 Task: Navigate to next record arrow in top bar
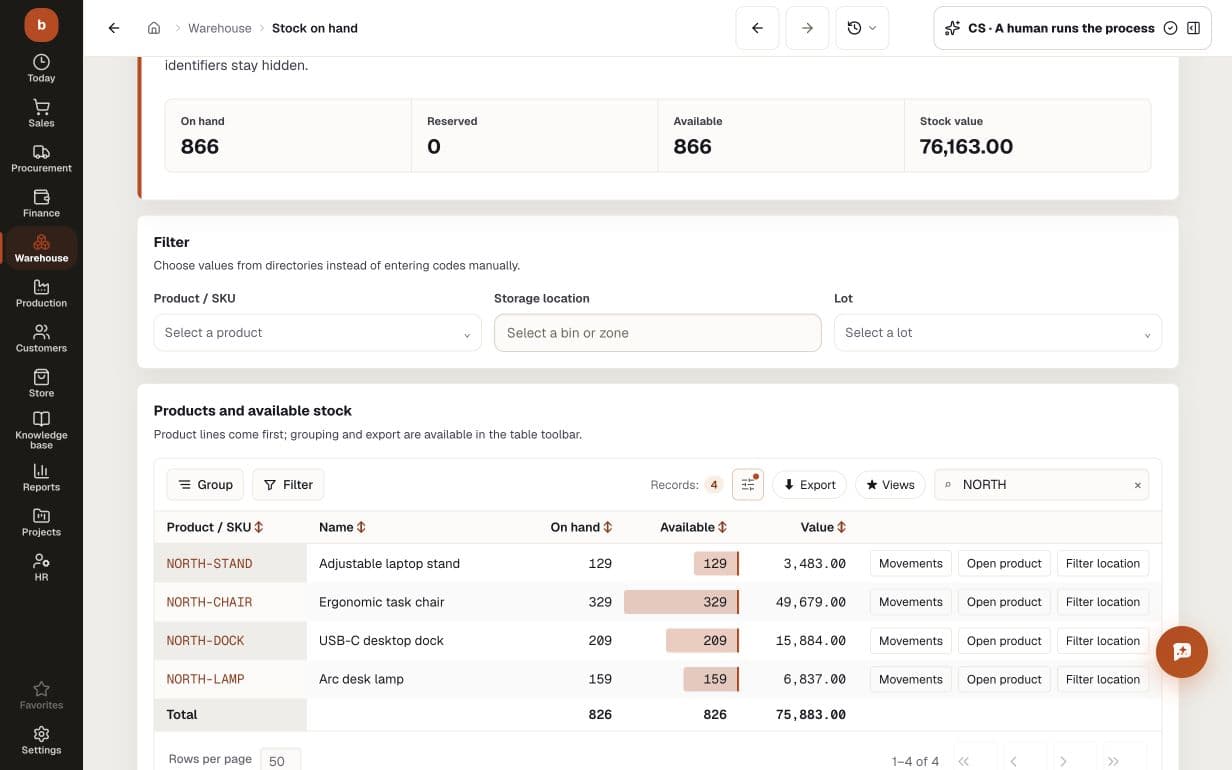pyautogui.click(x=807, y=28)
